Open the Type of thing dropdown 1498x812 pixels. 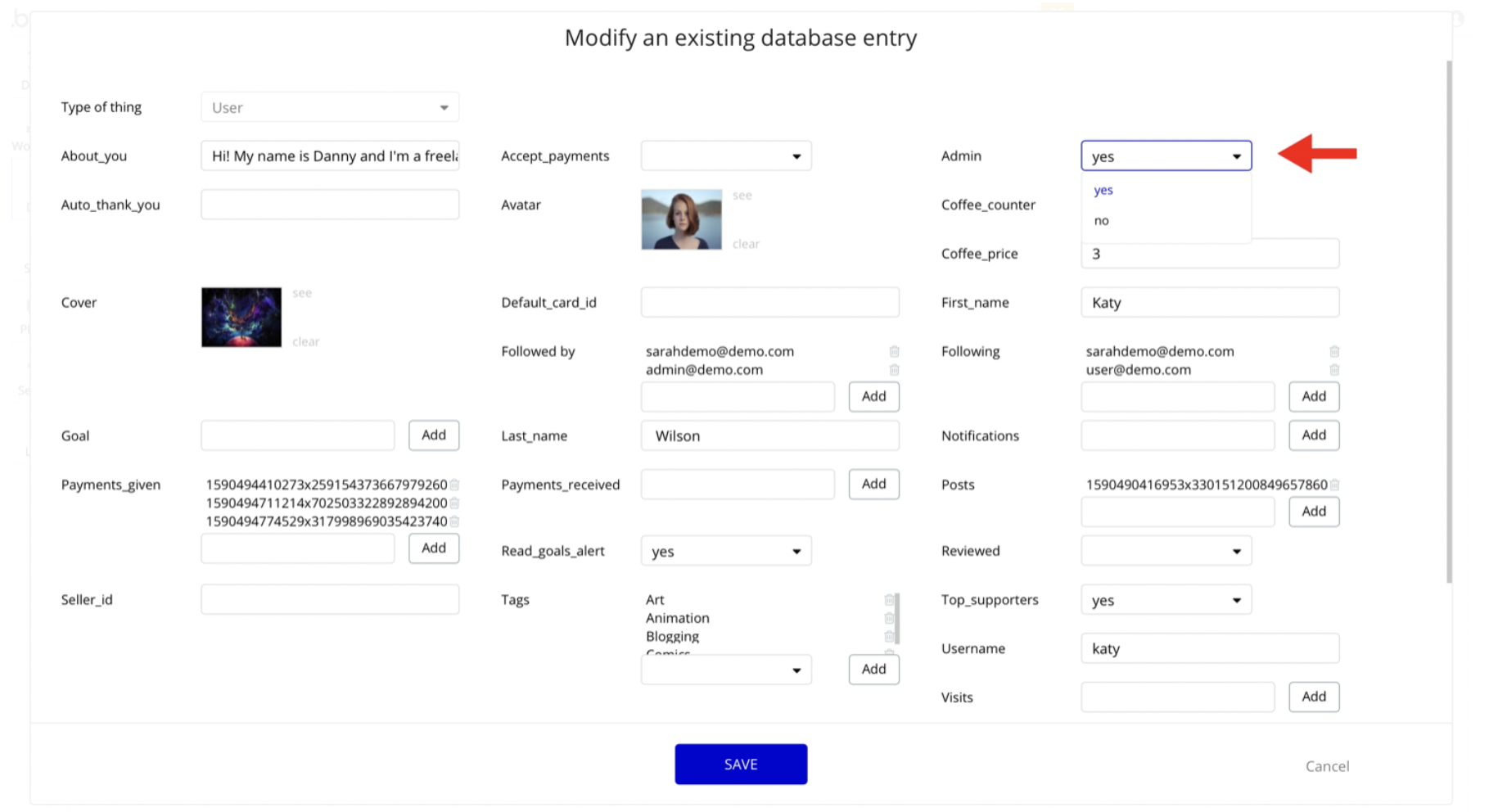point(330,107)
